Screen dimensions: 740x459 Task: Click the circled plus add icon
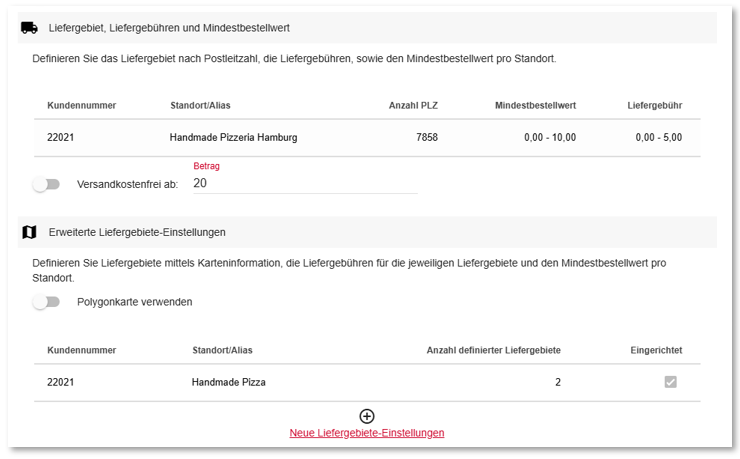pos(367,416)
